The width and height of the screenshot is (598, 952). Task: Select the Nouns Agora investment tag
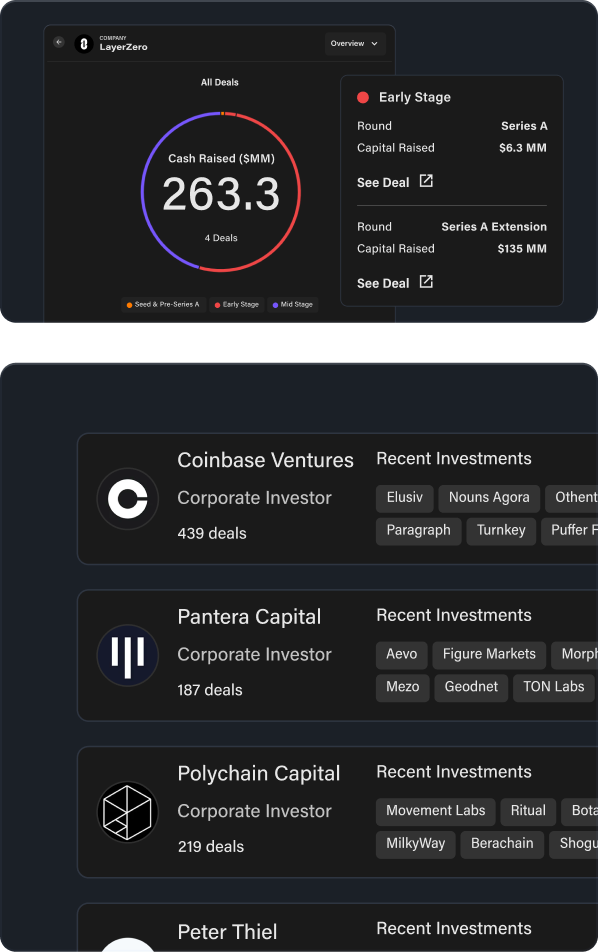coord(489,498)
